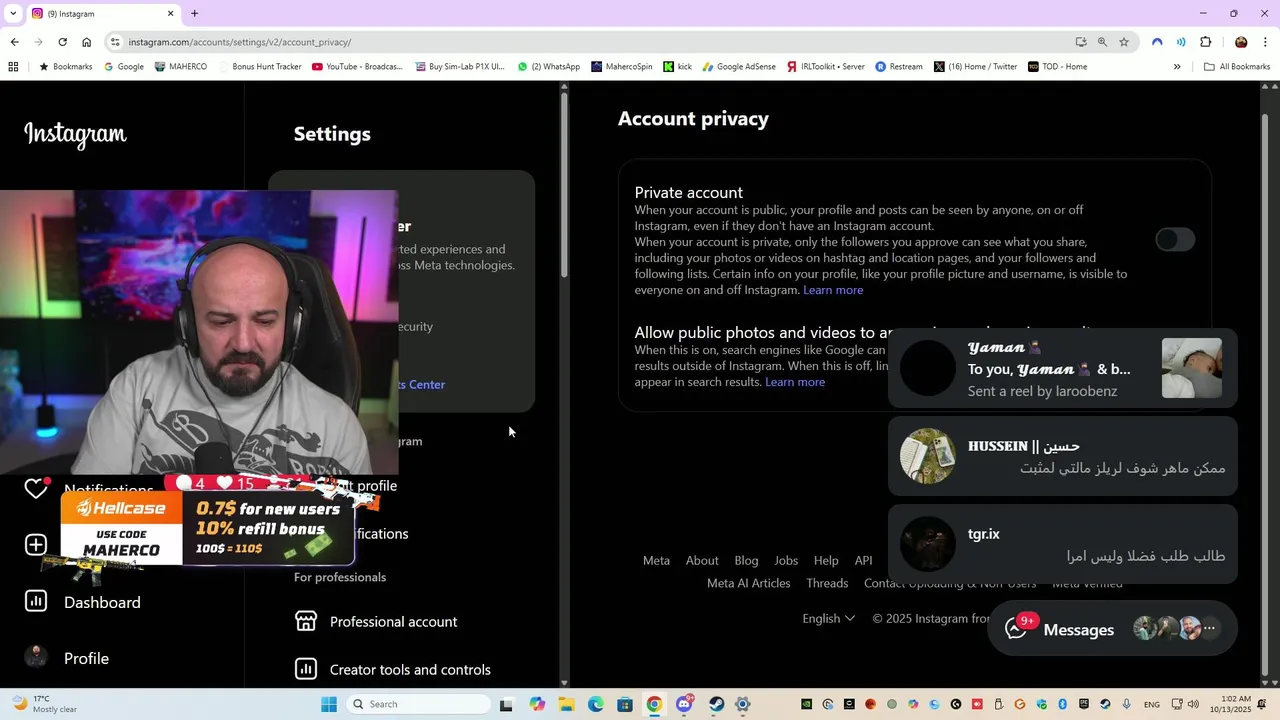Screen dimensions: 1280x720
Task: Open the Bonus Hunt Tracker bookmark
Action: tap(259, 67)
